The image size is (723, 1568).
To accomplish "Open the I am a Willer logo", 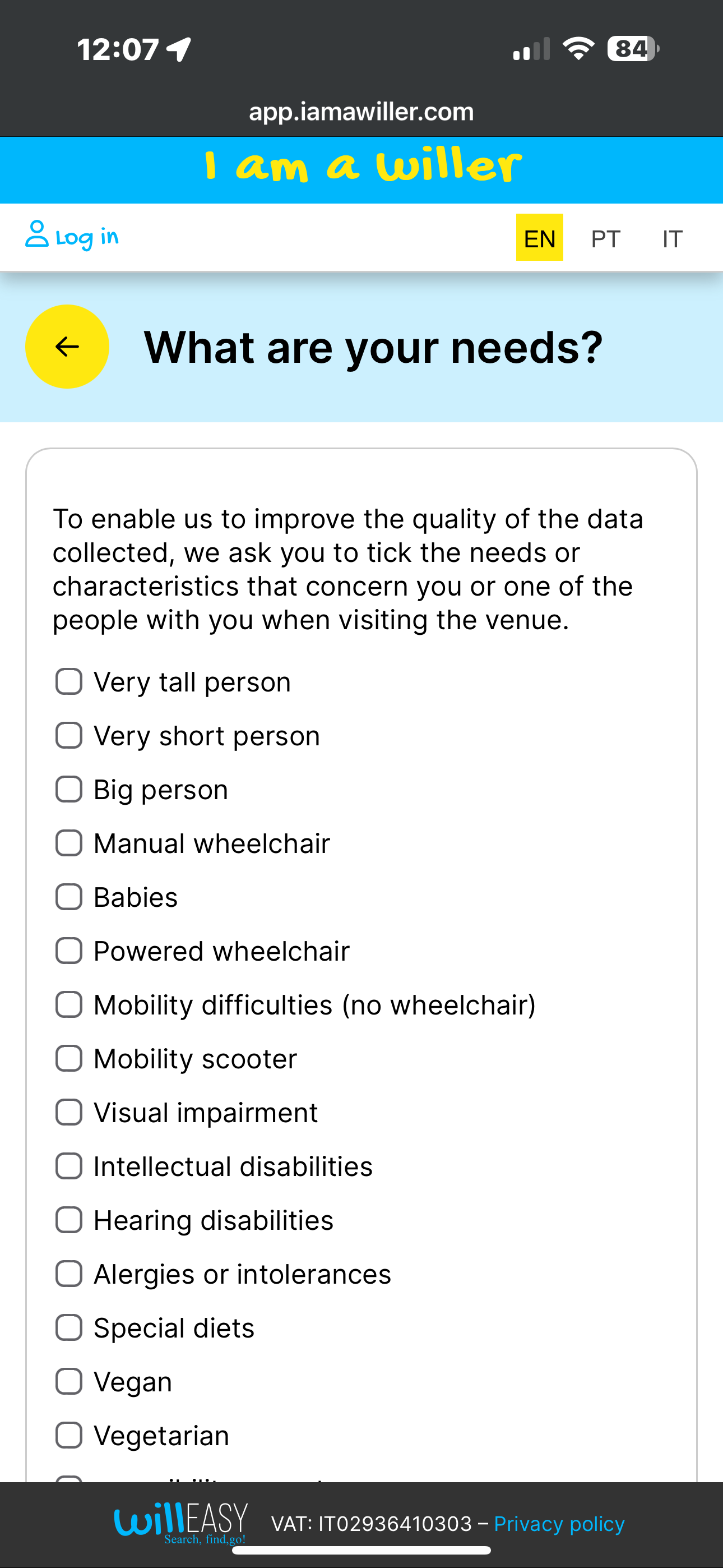I will [x=363, y=165].
